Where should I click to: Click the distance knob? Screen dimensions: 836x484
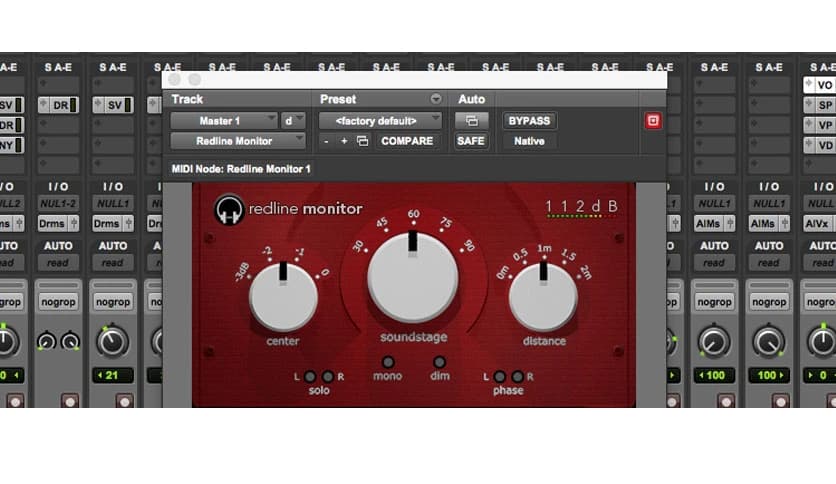tap(543, 296)
